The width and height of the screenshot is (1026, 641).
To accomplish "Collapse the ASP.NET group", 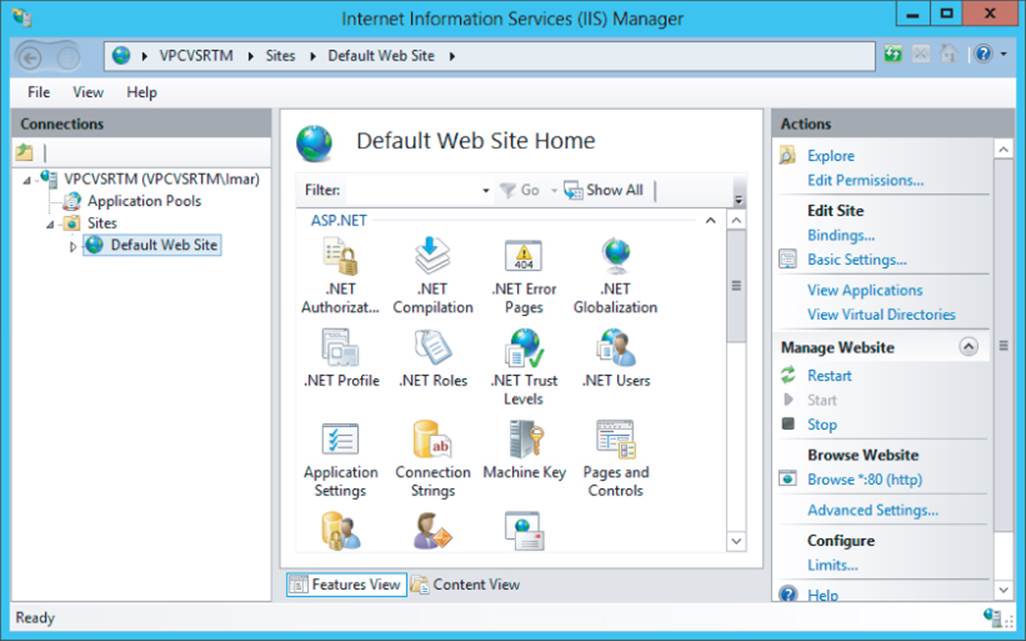I will 711,220.
